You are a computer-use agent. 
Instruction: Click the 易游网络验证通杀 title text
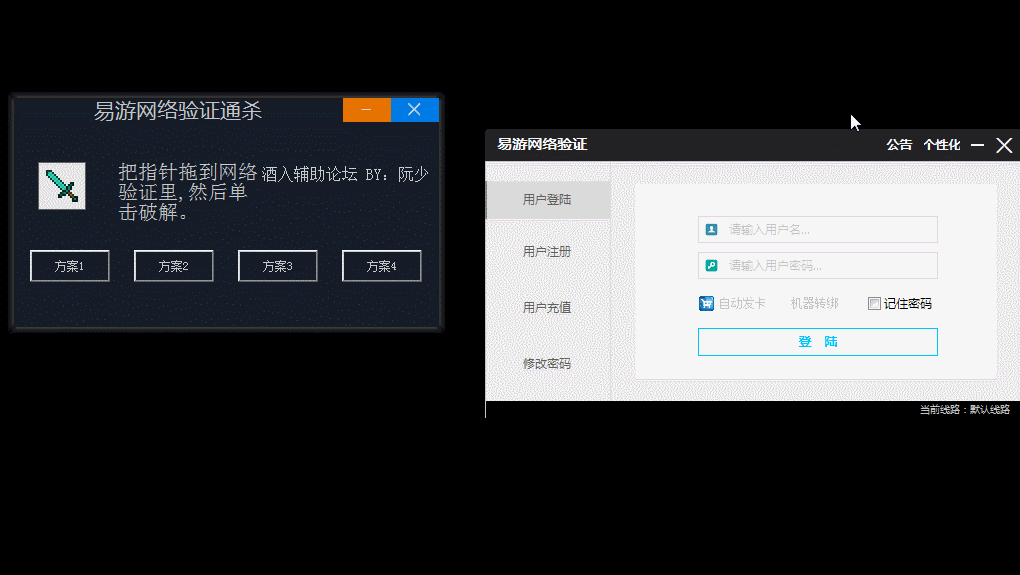tap(178, 111)
